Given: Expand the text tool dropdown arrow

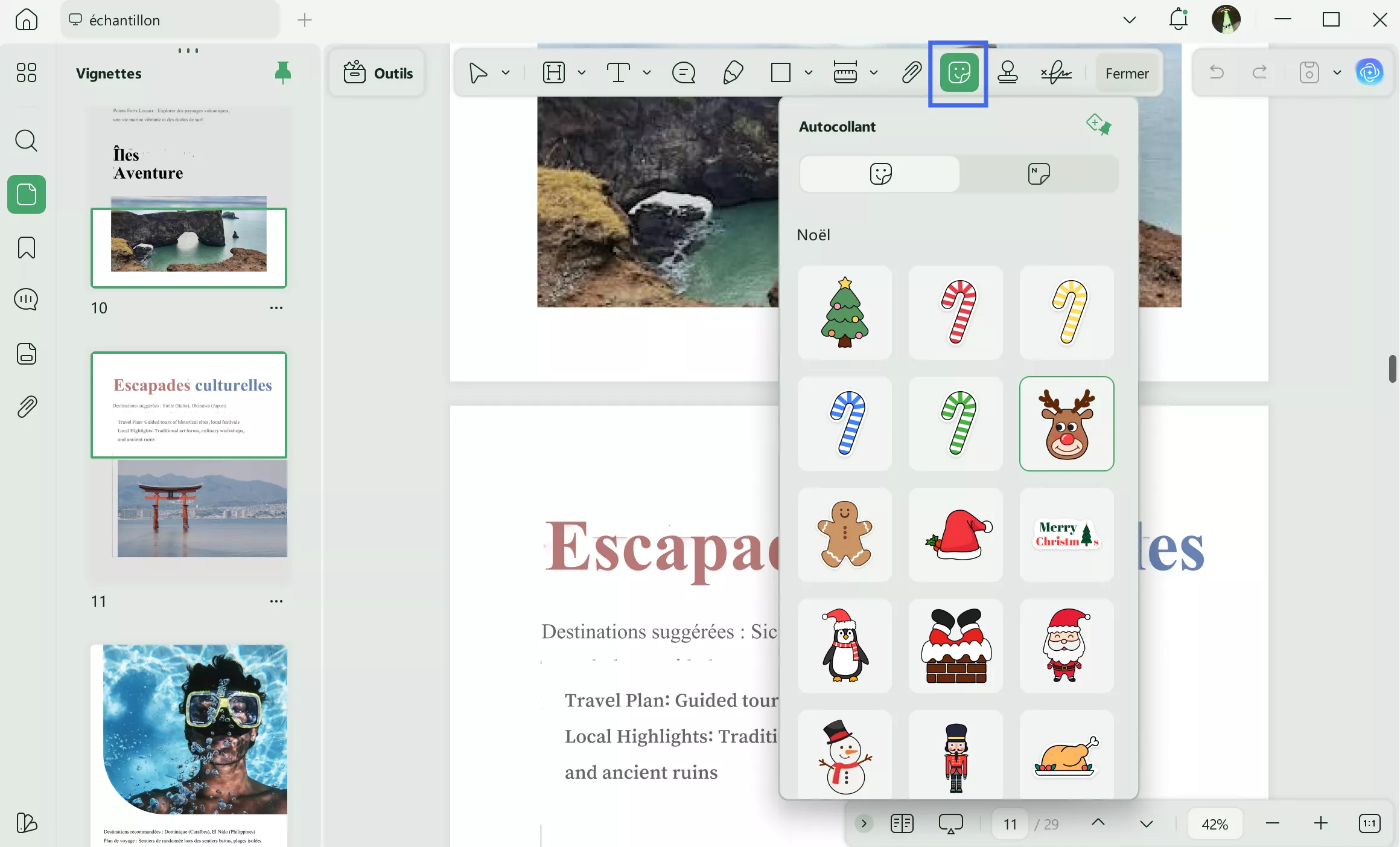Looking at the screenshot, I should click(647, 73).
